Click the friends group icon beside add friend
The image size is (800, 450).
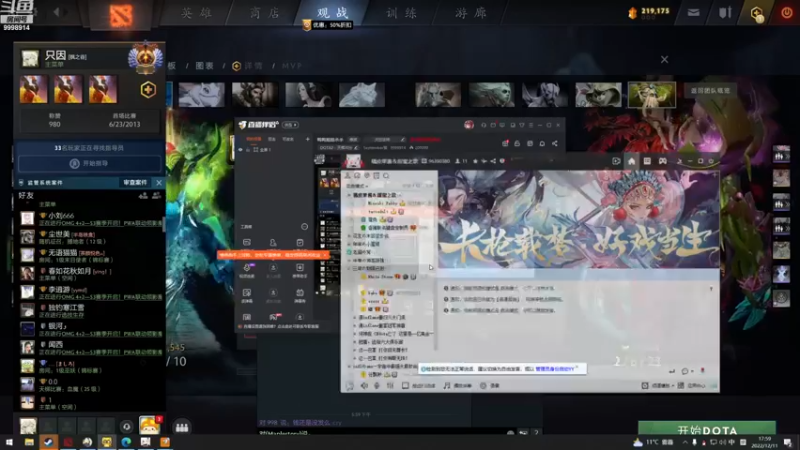(x=156, y=195)
